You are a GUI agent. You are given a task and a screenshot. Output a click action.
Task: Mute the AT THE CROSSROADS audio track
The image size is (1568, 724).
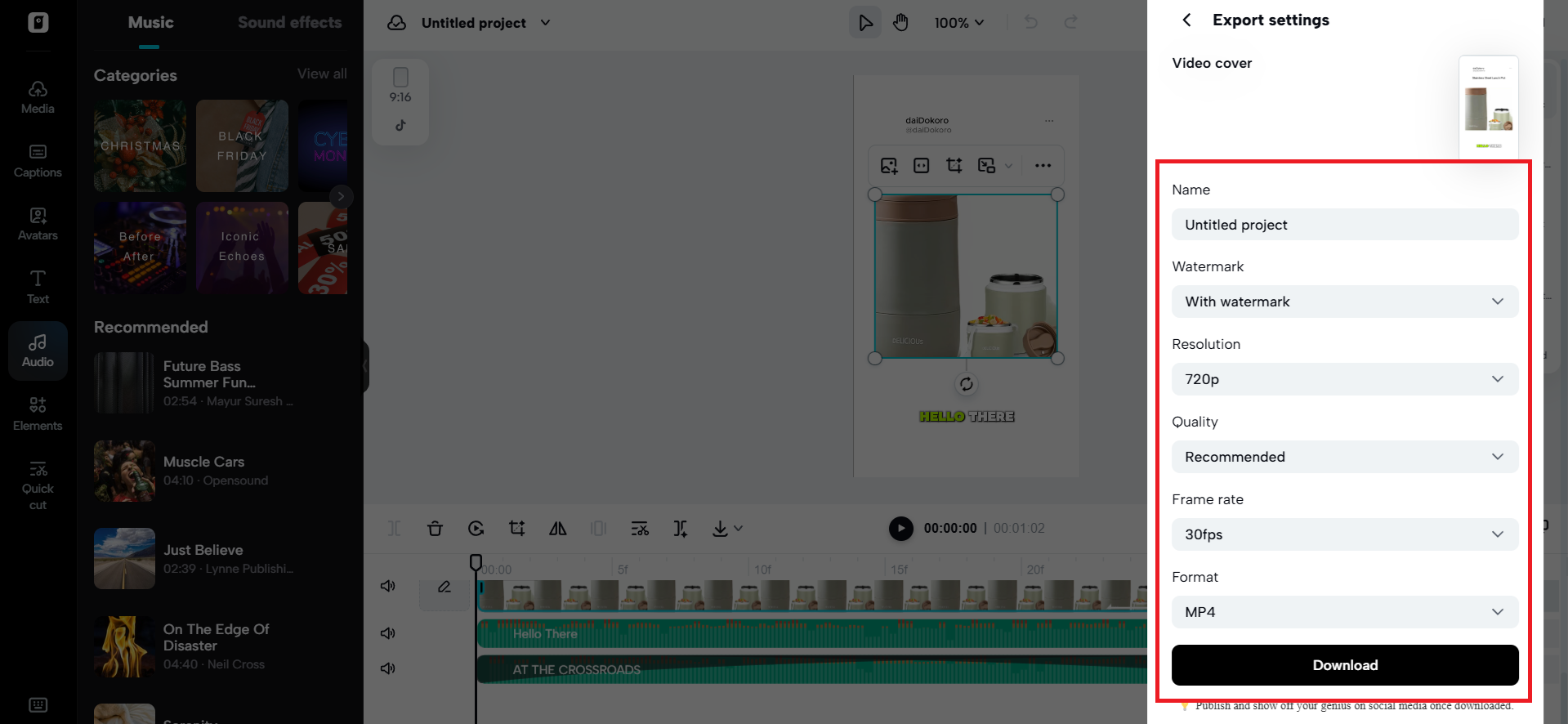point(388,668)
